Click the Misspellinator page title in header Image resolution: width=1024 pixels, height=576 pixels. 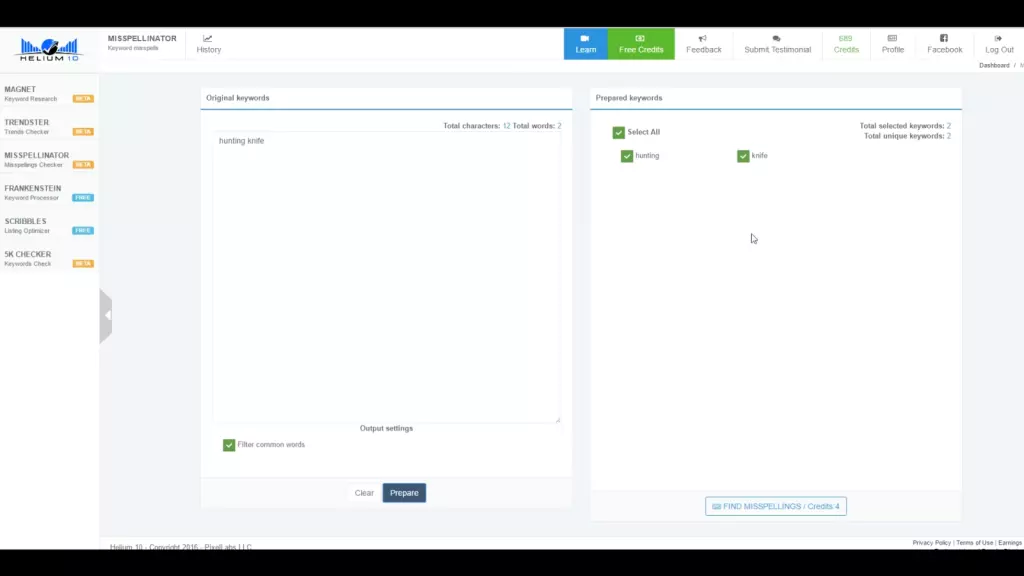pyautogui.click(x=142, y=39)
